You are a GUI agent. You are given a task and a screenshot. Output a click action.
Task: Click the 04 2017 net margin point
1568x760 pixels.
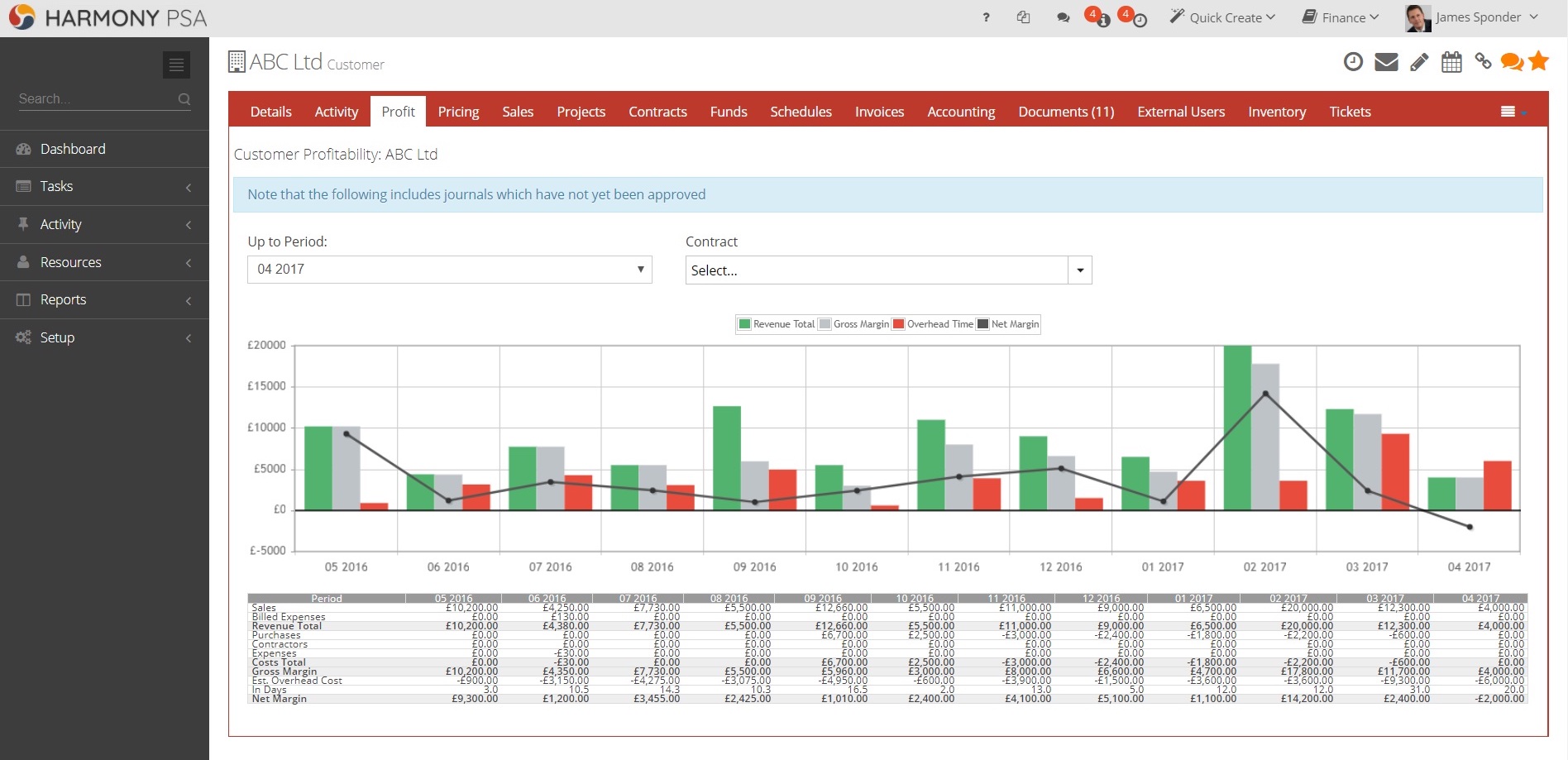click(x=1470, y=527)
